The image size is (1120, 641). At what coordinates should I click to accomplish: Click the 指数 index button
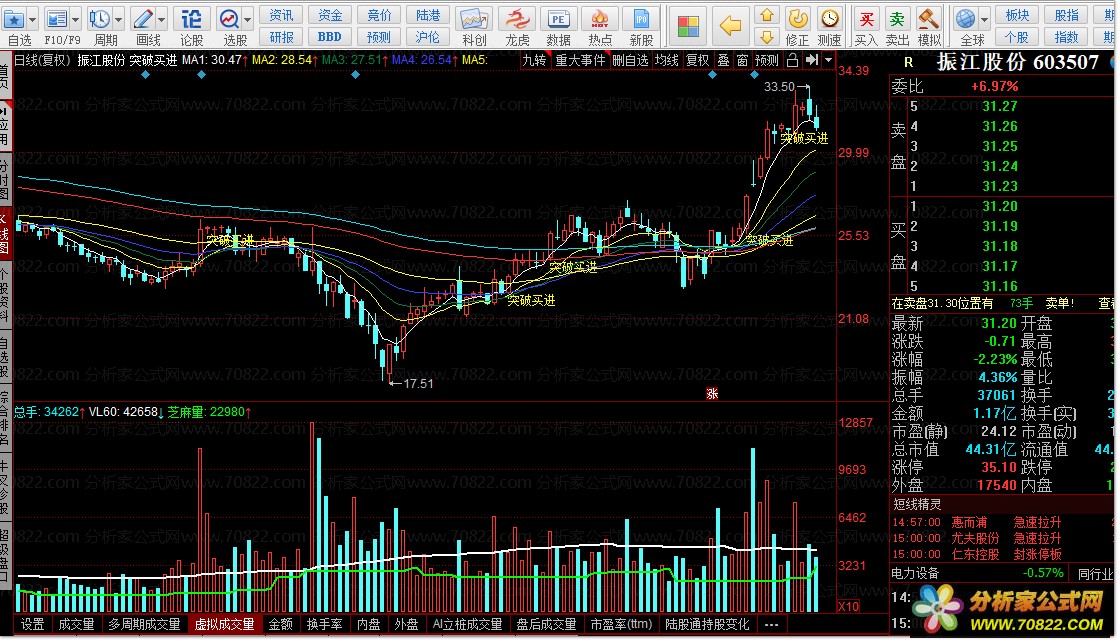[x=1066, y=36]
